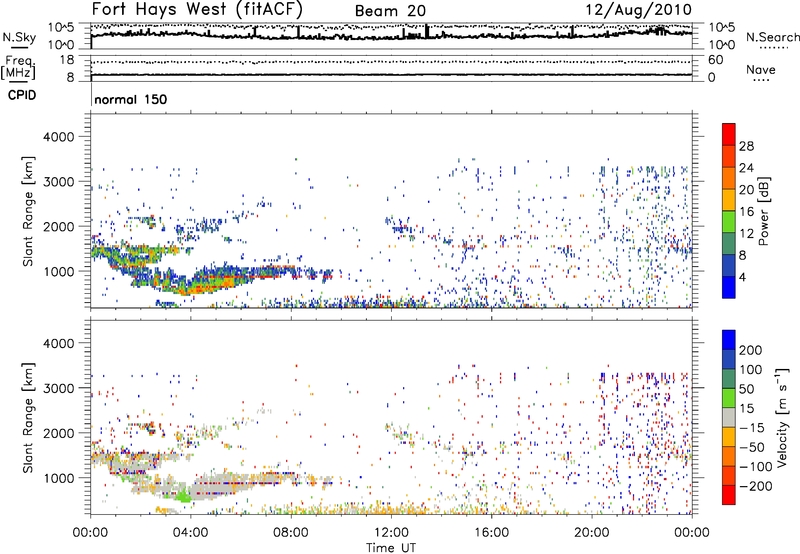Click the "-100" Velocity scale value

[x=755, y=466]
